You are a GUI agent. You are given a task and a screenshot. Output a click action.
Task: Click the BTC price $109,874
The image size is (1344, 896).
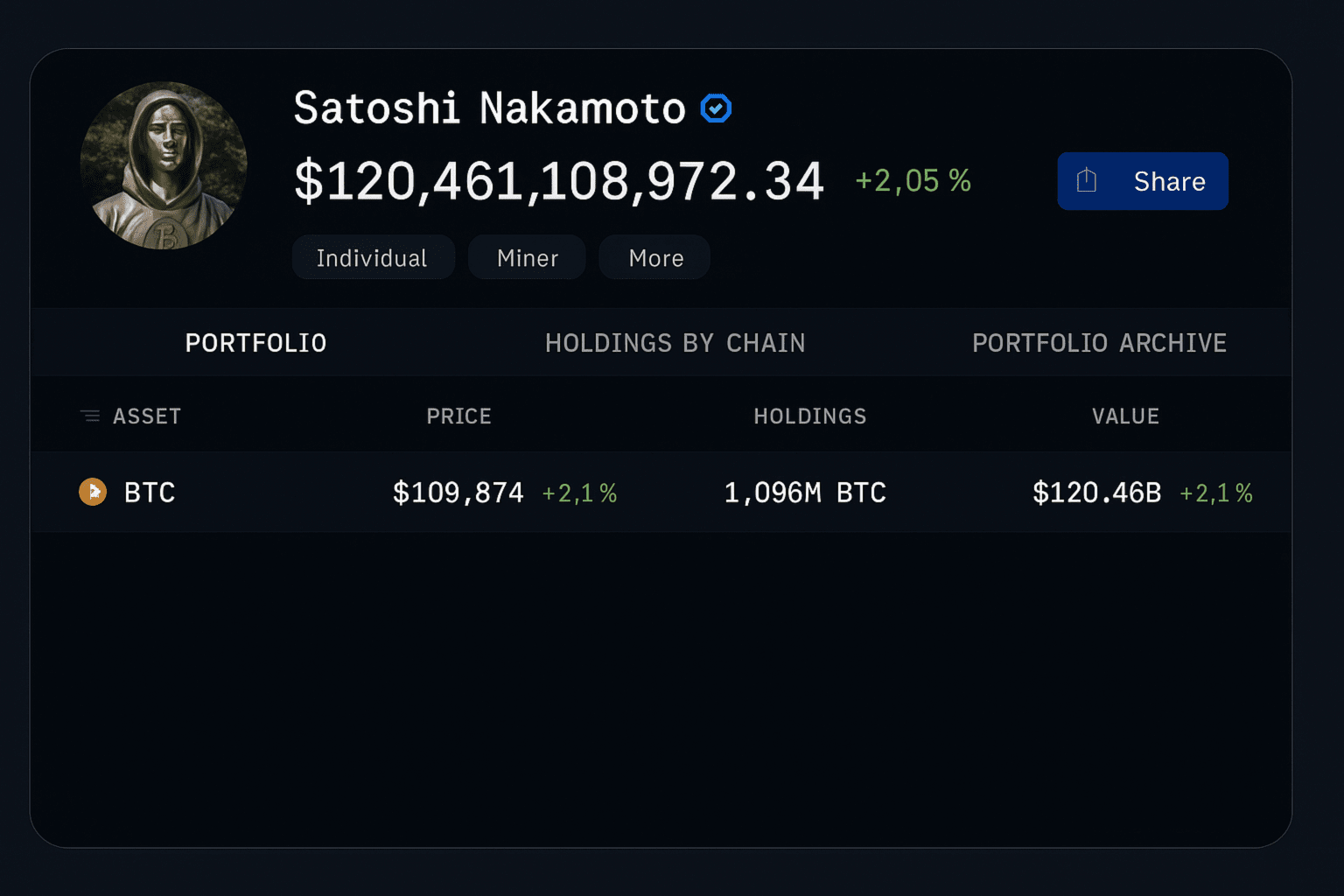[x=458, y=493]
